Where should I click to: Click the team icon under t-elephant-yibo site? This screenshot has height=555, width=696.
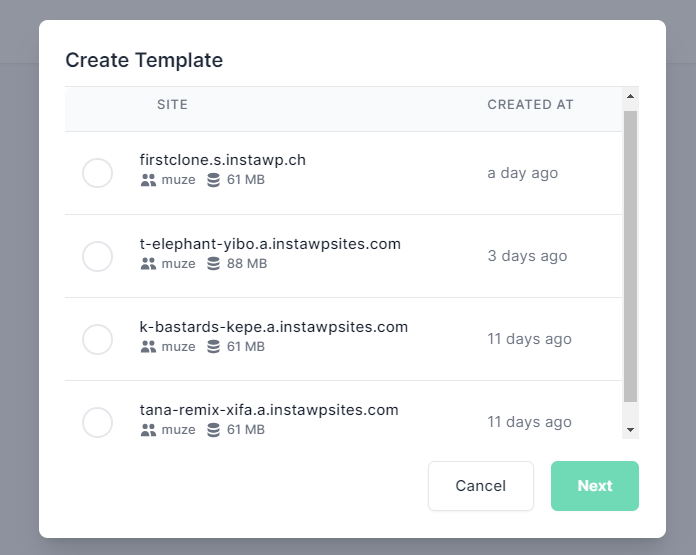tap(148, 263)
